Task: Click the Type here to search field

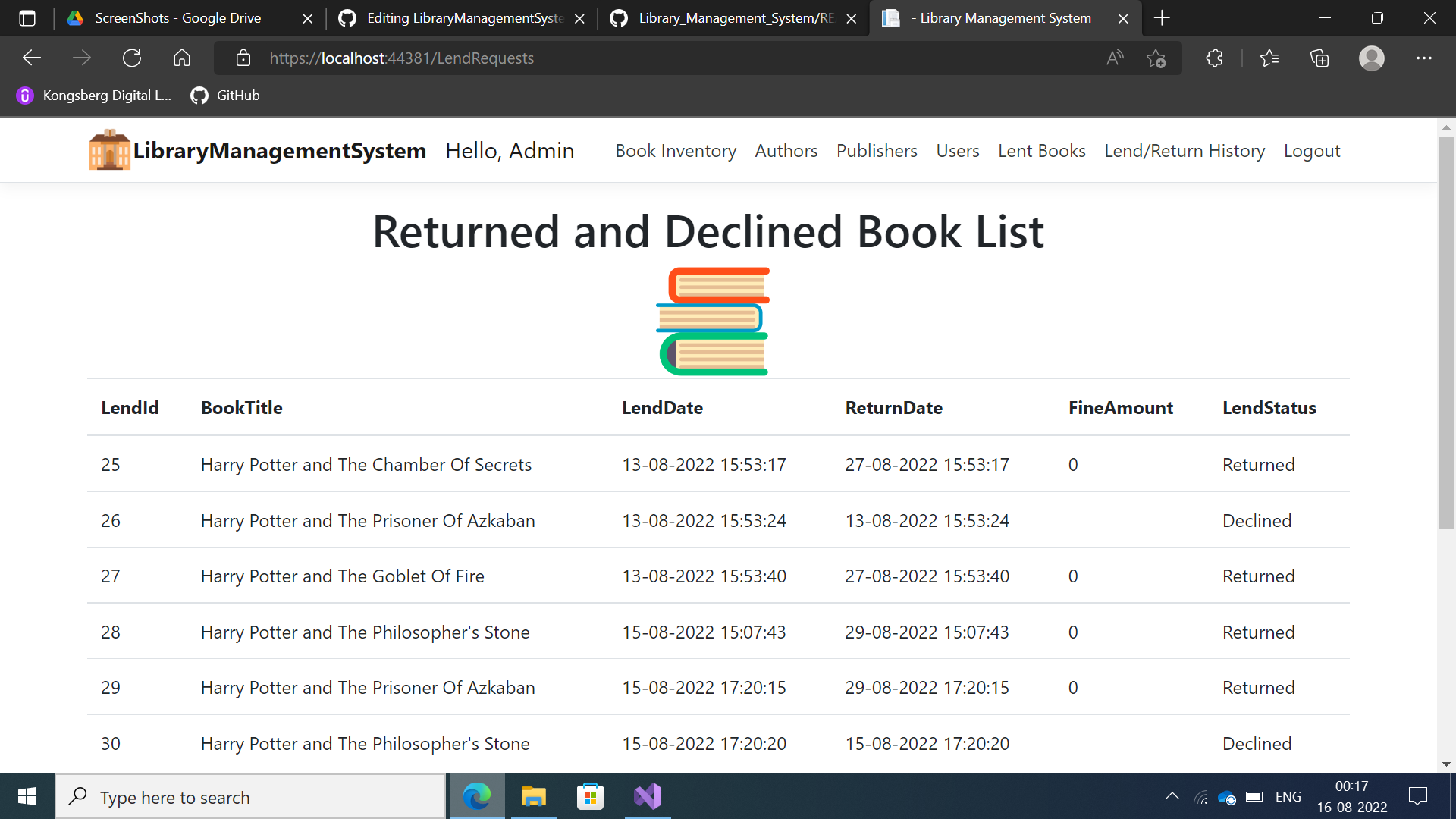Action: [250, 796]
